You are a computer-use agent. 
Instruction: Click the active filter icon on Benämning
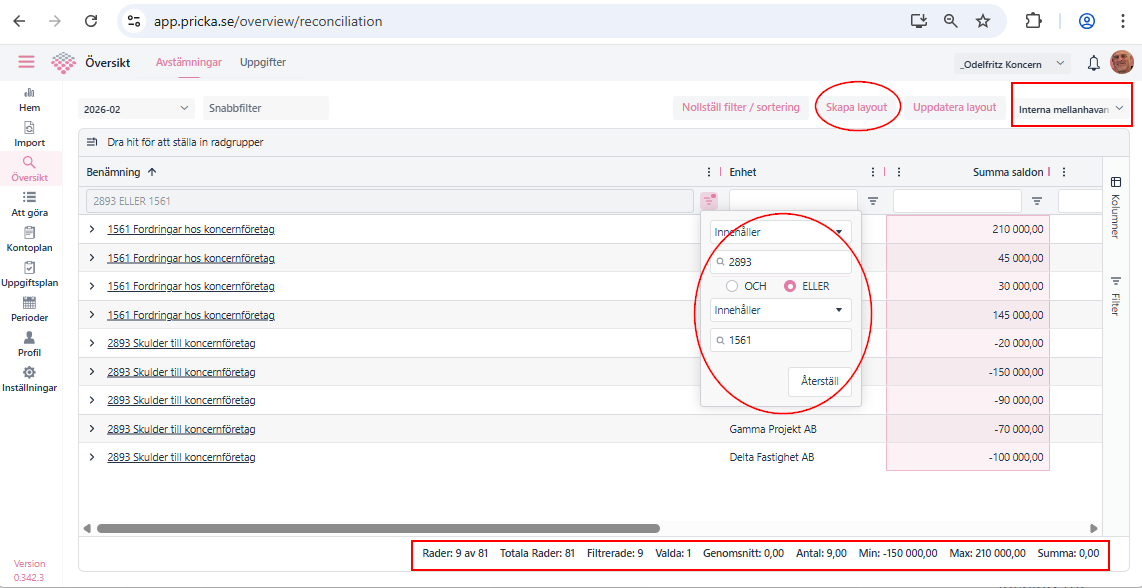pyautogui.click(x=708, y=201)
